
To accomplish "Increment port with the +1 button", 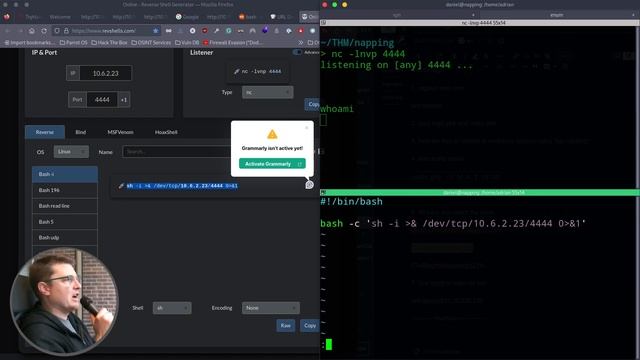I will [124, 100].
